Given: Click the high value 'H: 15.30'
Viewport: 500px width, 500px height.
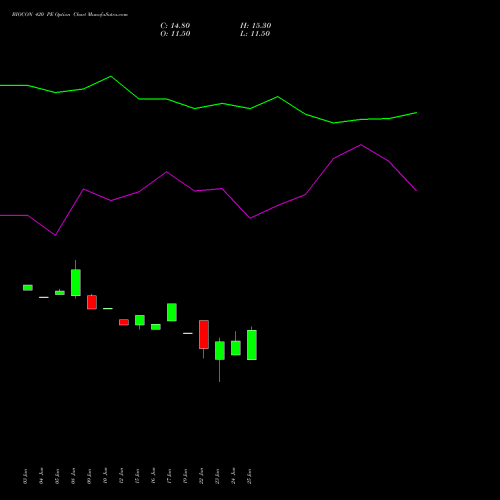Looking at the screenshot, I should click(x=256, y=26).
